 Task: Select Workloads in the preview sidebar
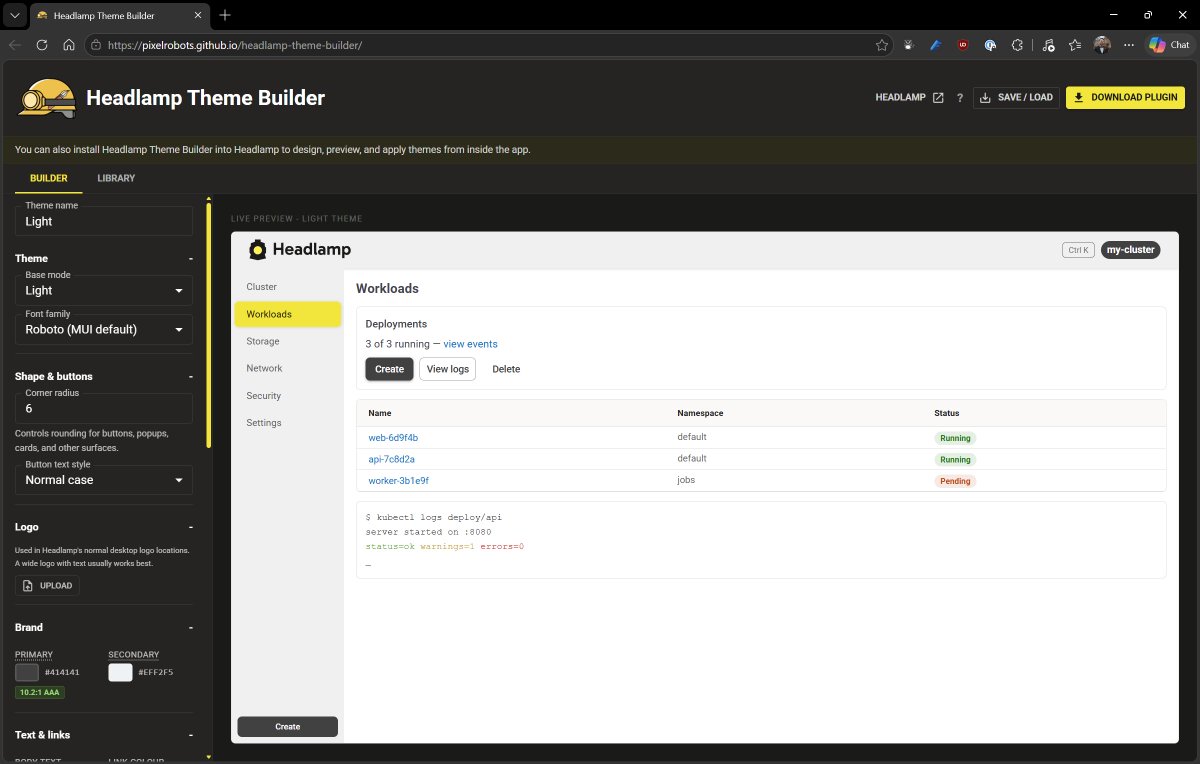(287, 314)
